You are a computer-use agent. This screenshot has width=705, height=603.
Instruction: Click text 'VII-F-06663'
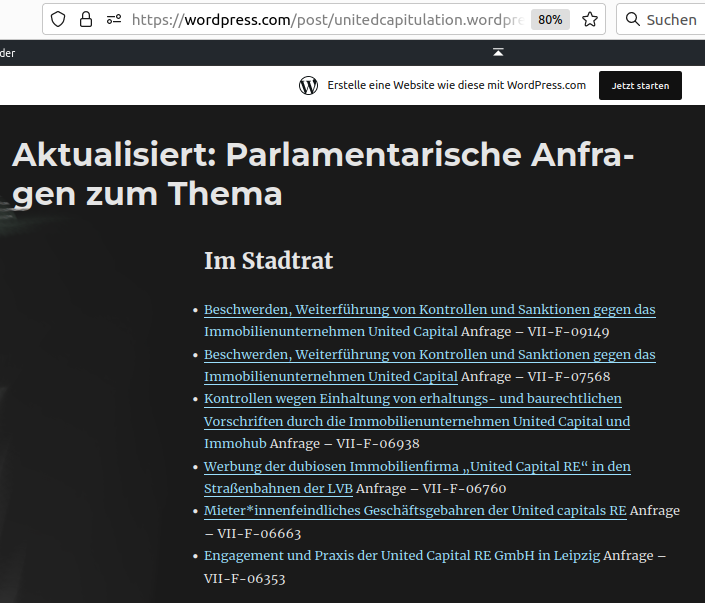click(259, 533)
